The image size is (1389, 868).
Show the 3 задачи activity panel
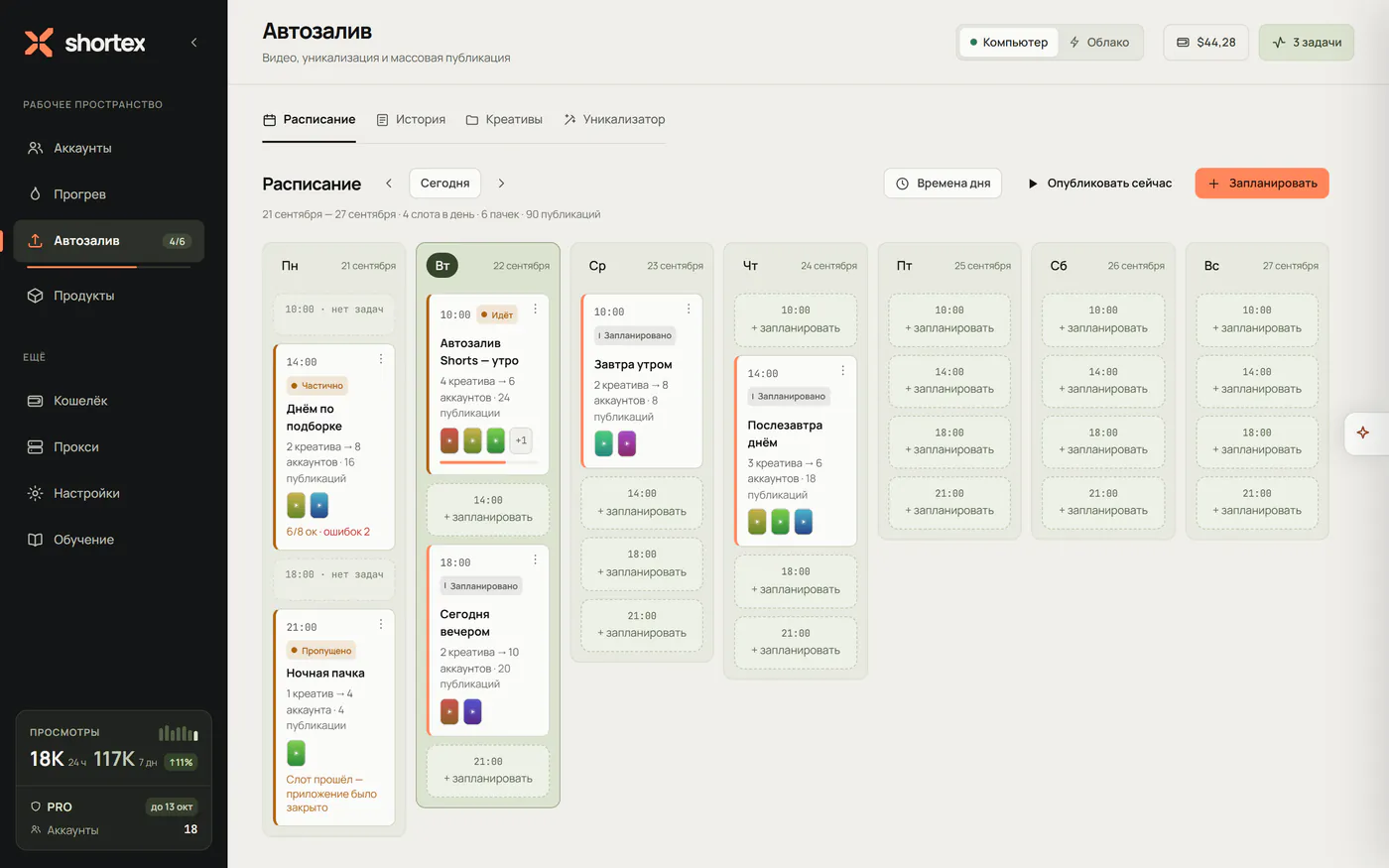[x=1306, y=43]
